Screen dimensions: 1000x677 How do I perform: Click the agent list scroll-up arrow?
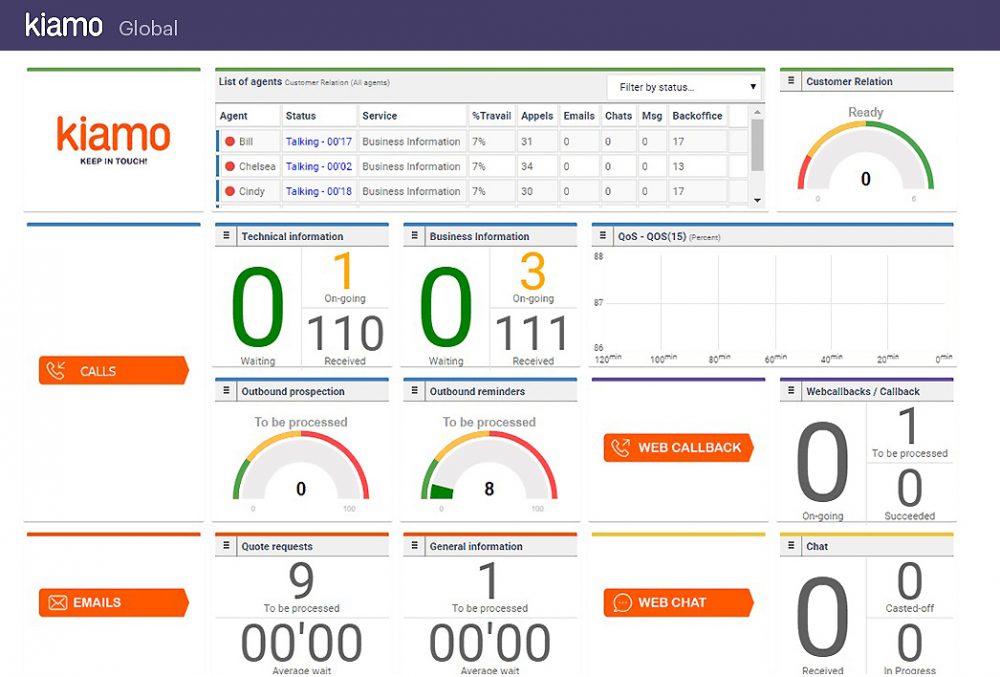(x=757, y=112)
